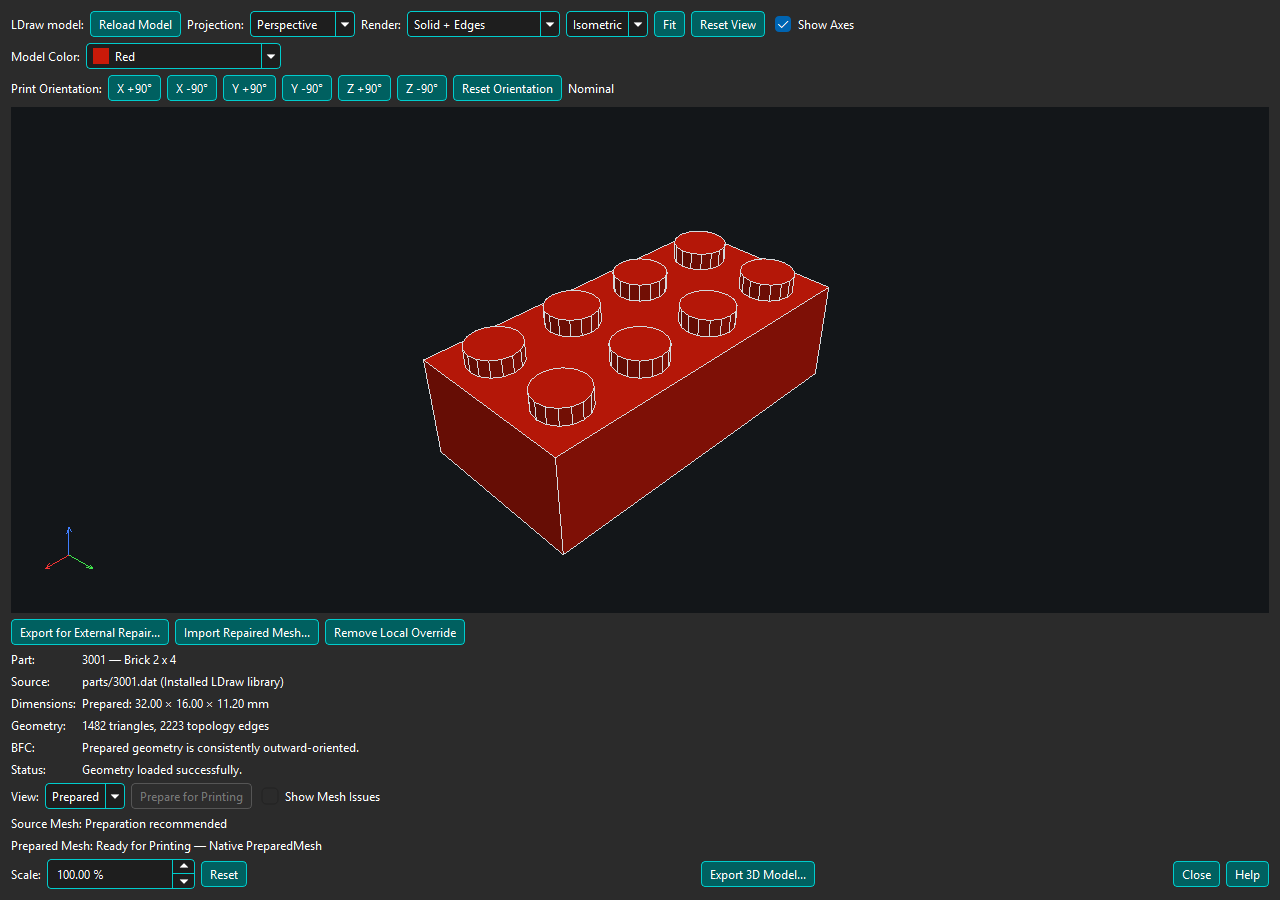This screenshot has height=900, width=1280.
Task: Click Export for External Repair
Action: [x=90, y=632]
